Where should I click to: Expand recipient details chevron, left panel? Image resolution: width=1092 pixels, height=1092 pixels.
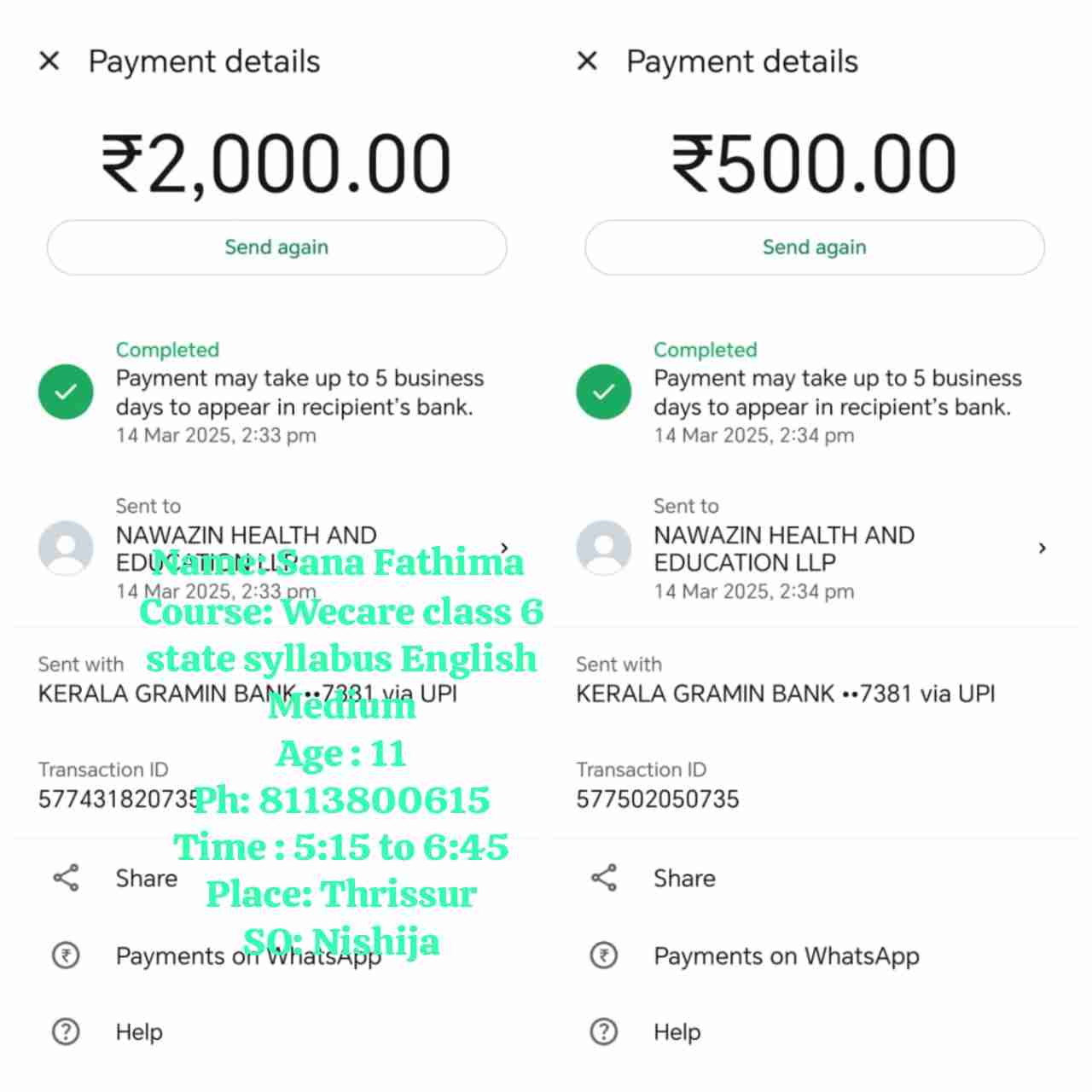pos(504,548)
